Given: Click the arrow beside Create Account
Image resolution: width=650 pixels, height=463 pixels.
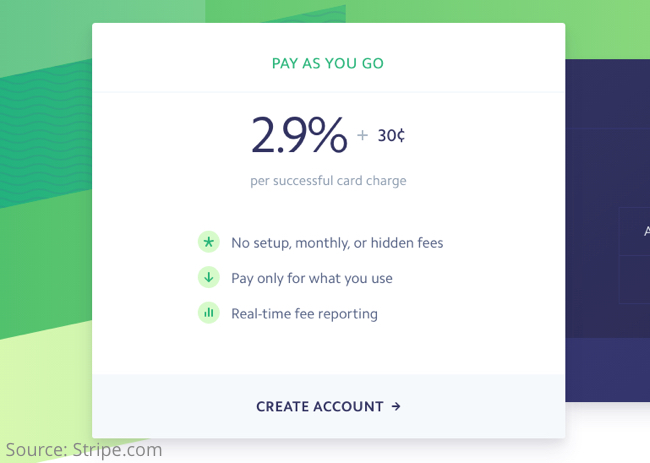Looking at the screenshot, I should tap(396, 407).
